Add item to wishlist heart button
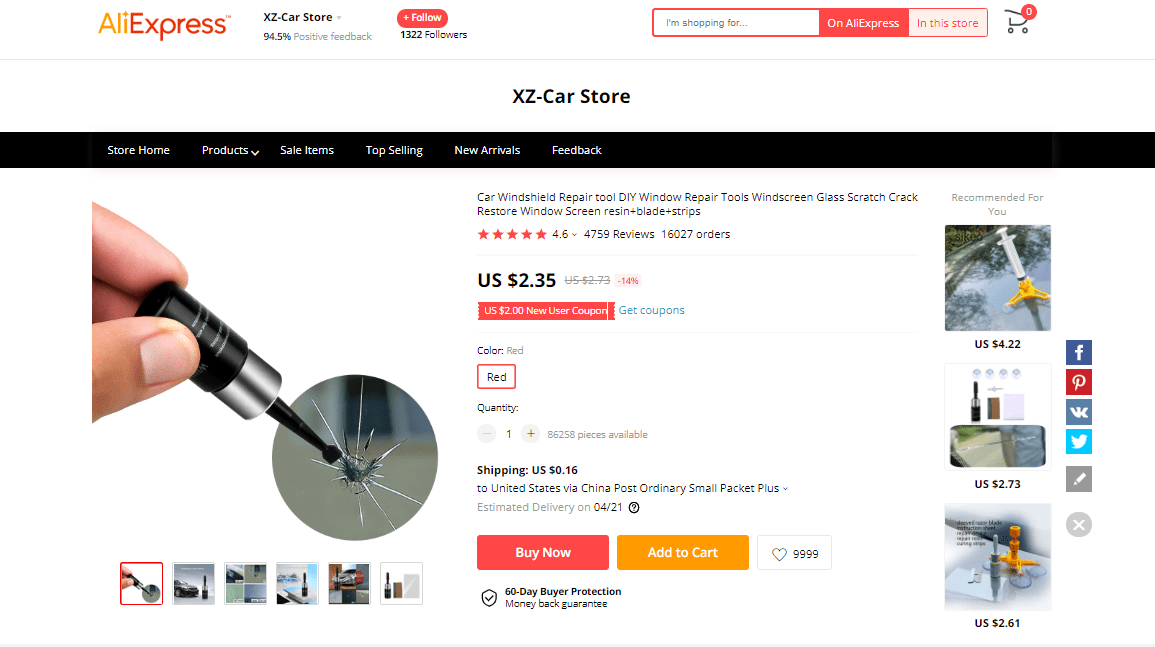The image size is (1155, 647). pyautogui.click(x=794, y=553)
